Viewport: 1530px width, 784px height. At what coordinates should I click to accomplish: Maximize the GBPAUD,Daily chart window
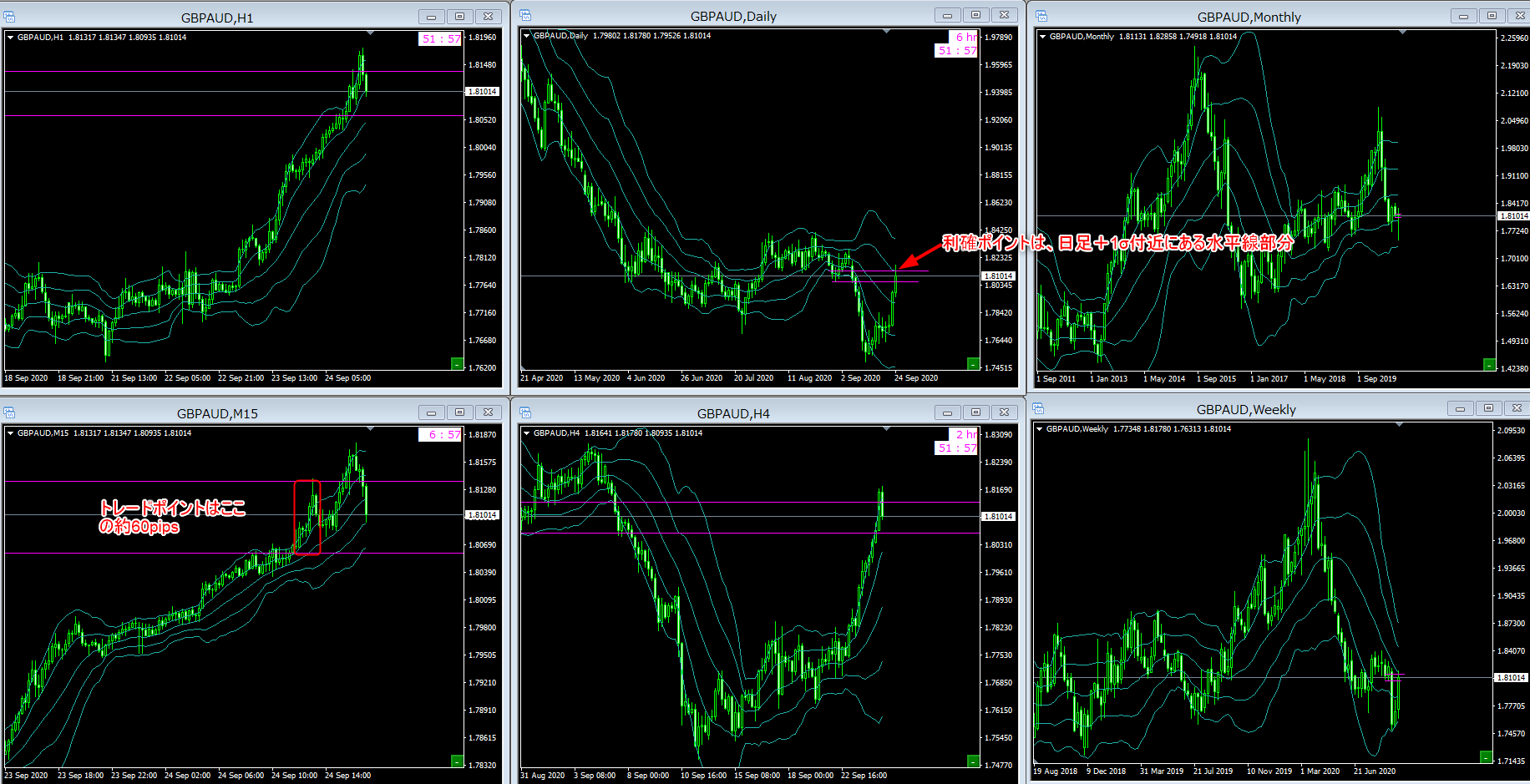pos(975,15)
